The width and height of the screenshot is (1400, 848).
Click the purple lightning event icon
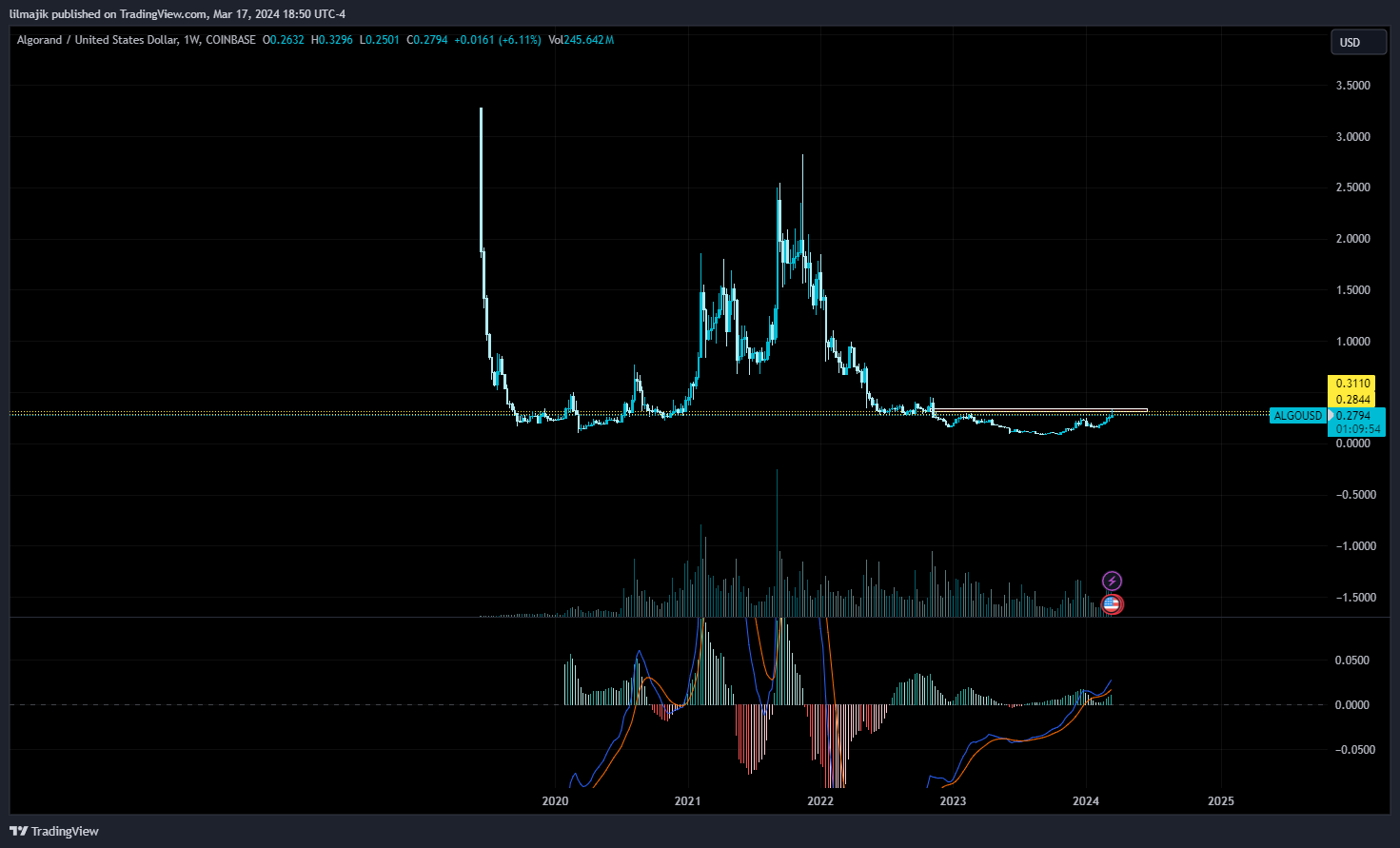coord(1112,581)
